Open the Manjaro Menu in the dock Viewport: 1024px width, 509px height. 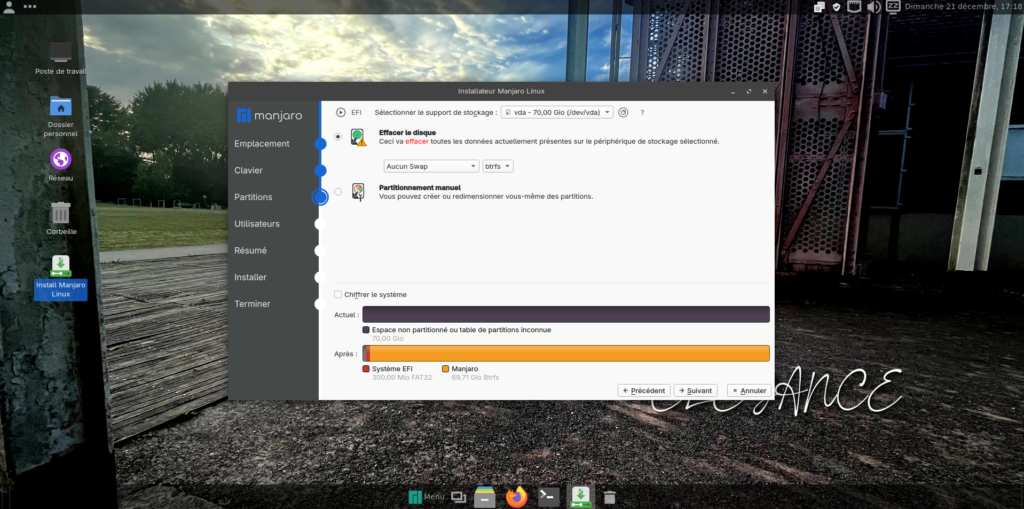(x=426, y=497)
